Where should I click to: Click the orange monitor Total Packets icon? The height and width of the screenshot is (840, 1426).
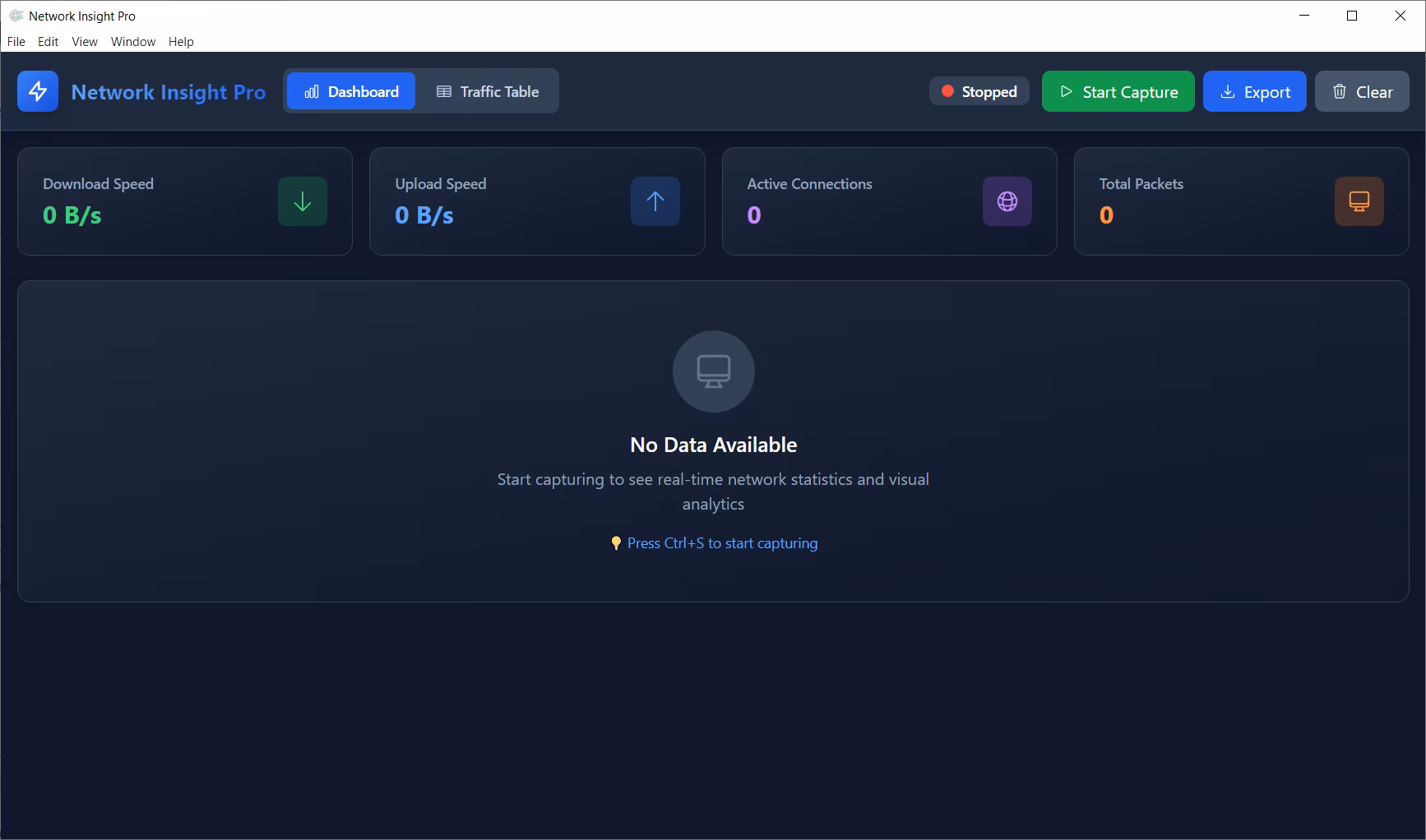[1359, 201]
